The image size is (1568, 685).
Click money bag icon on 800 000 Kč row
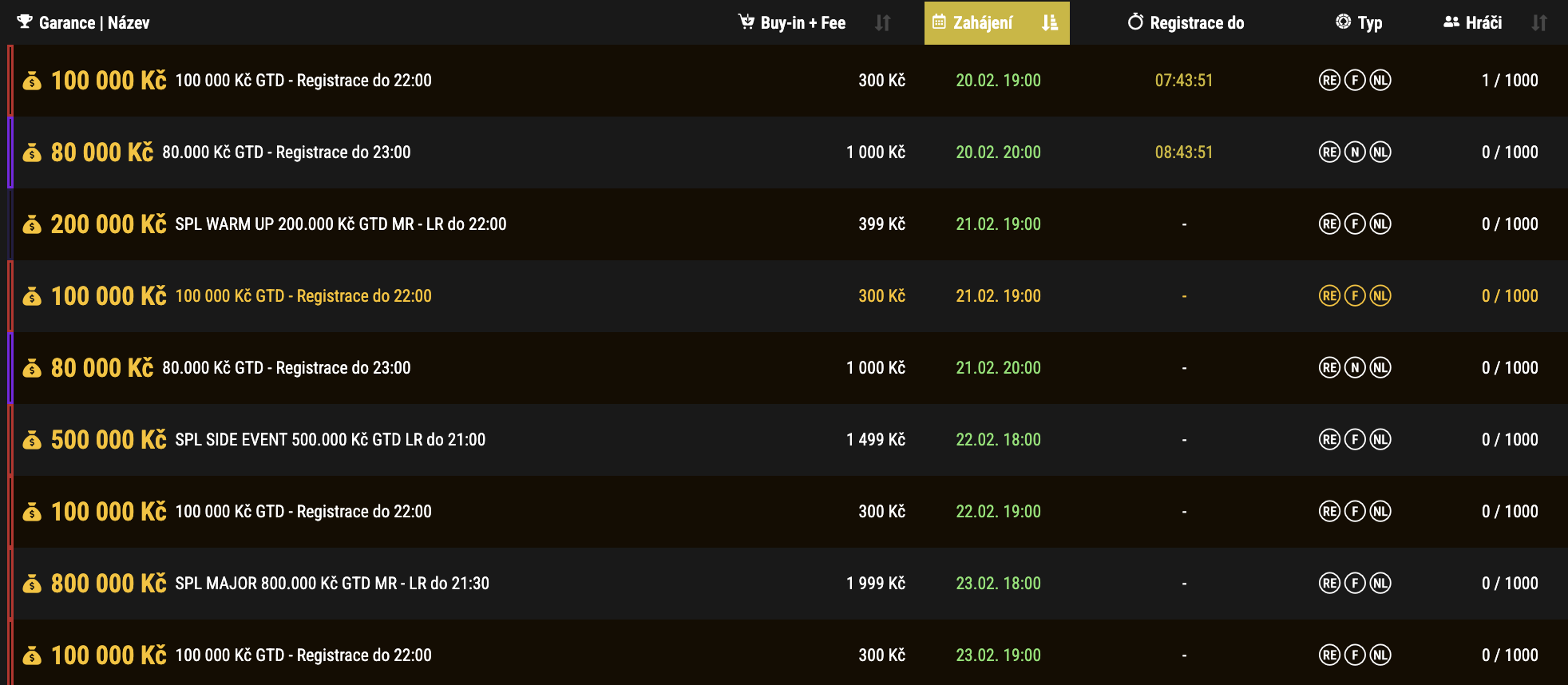32,584
